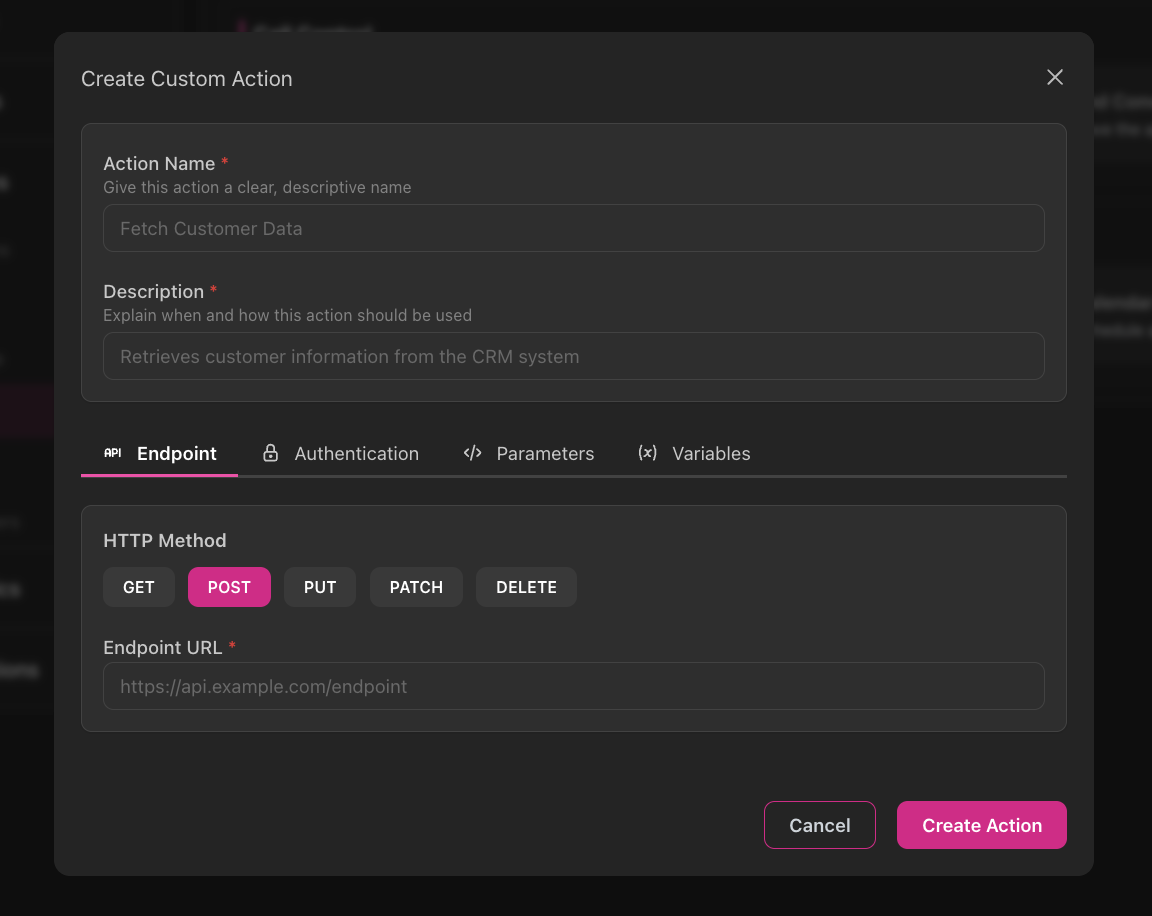Screen dimensions: 1152x916
Task: Select the GET HTTP method
Action: tap(138, 587)
